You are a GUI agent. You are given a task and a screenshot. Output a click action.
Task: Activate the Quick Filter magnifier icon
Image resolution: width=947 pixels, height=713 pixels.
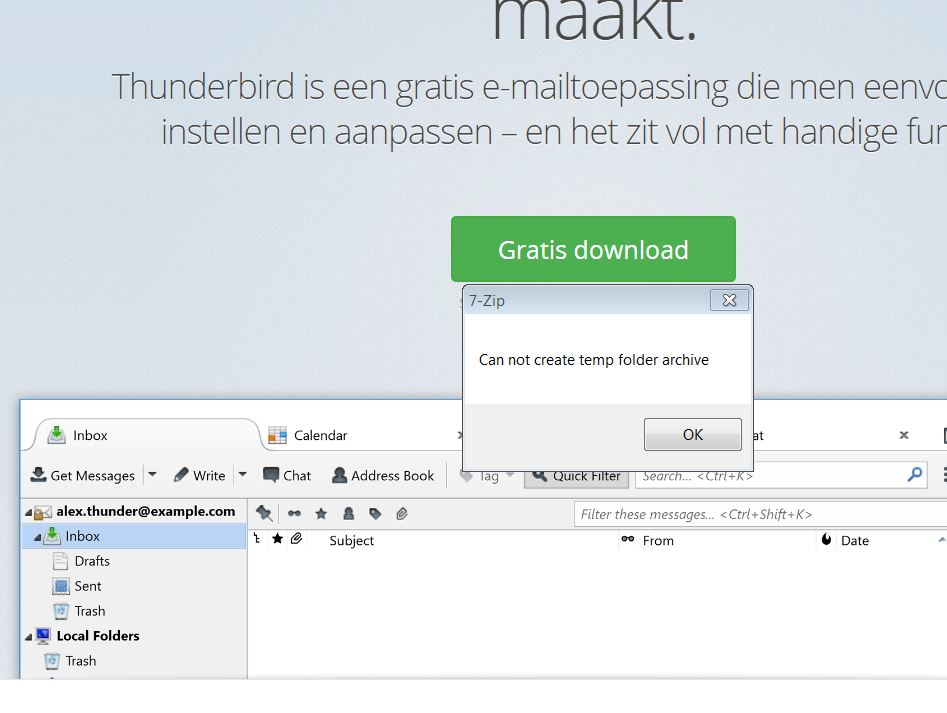[x=540, y=476]
